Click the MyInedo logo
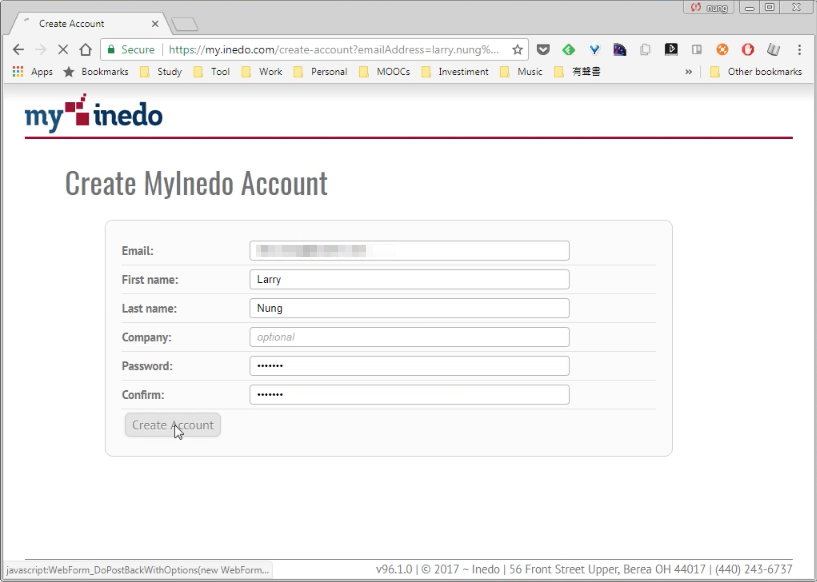 (94, 113)
